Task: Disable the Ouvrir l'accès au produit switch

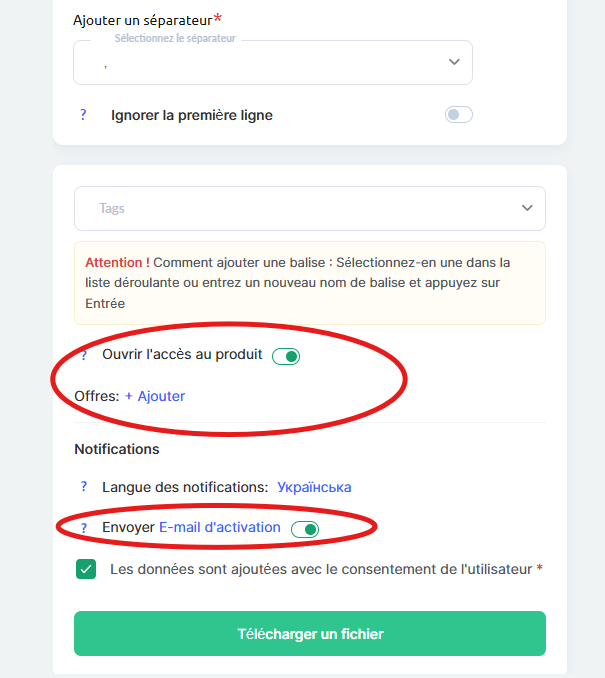Action: 286,356
